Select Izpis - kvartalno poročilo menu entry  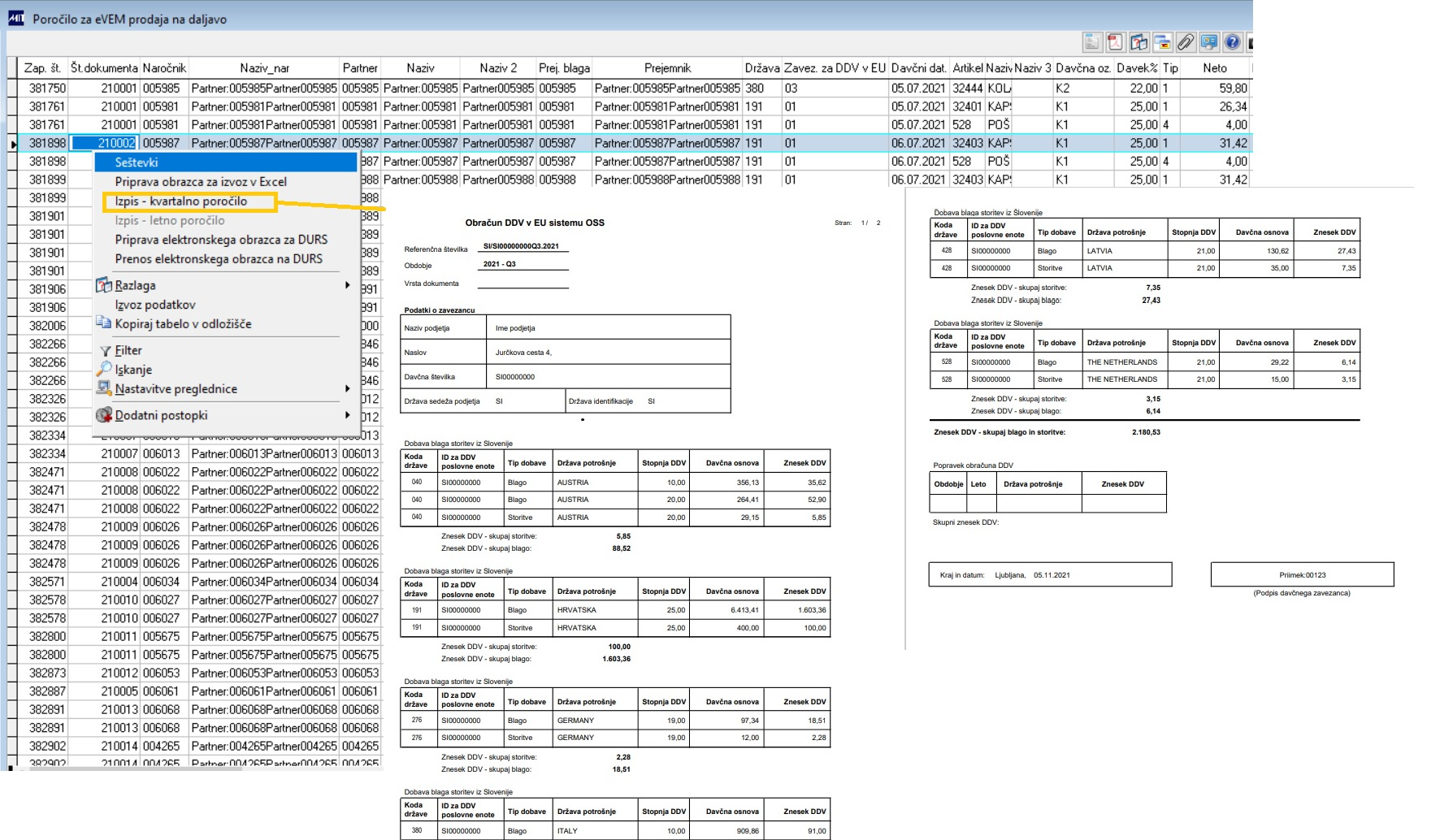(x=181, y=201)
